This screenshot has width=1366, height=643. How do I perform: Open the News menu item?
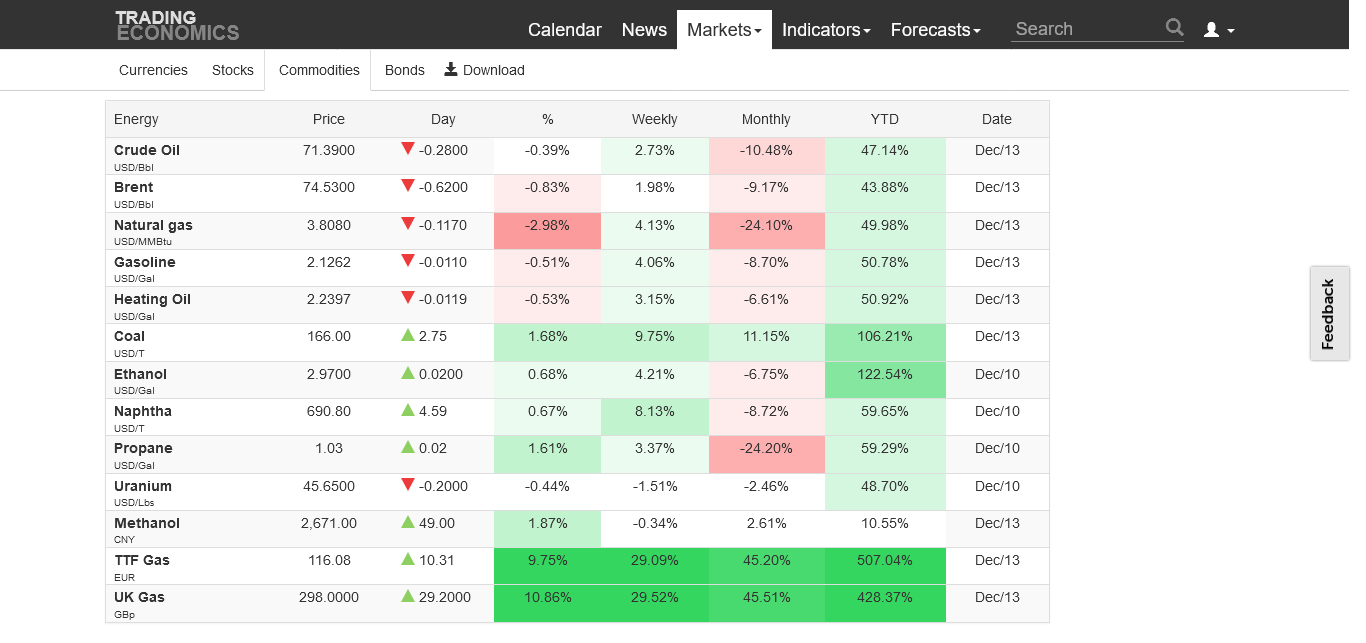coord(644,30)
